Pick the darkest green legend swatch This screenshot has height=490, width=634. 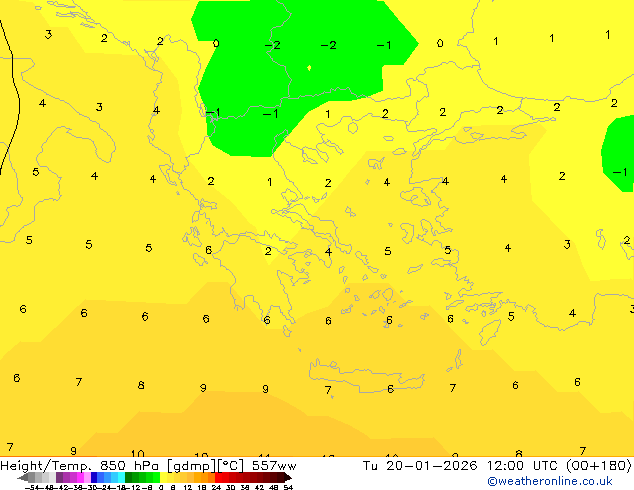coord(128,477)
